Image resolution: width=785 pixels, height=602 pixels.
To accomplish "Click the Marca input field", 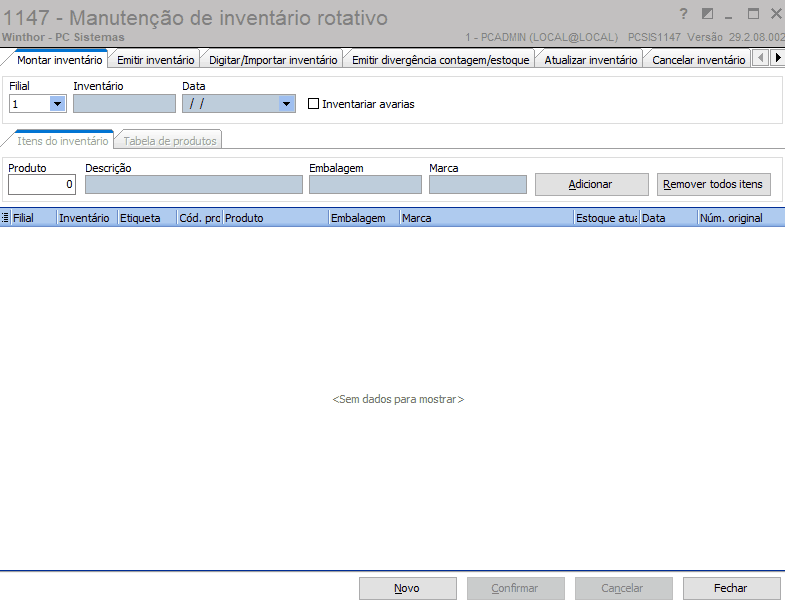I will (478, 184).
